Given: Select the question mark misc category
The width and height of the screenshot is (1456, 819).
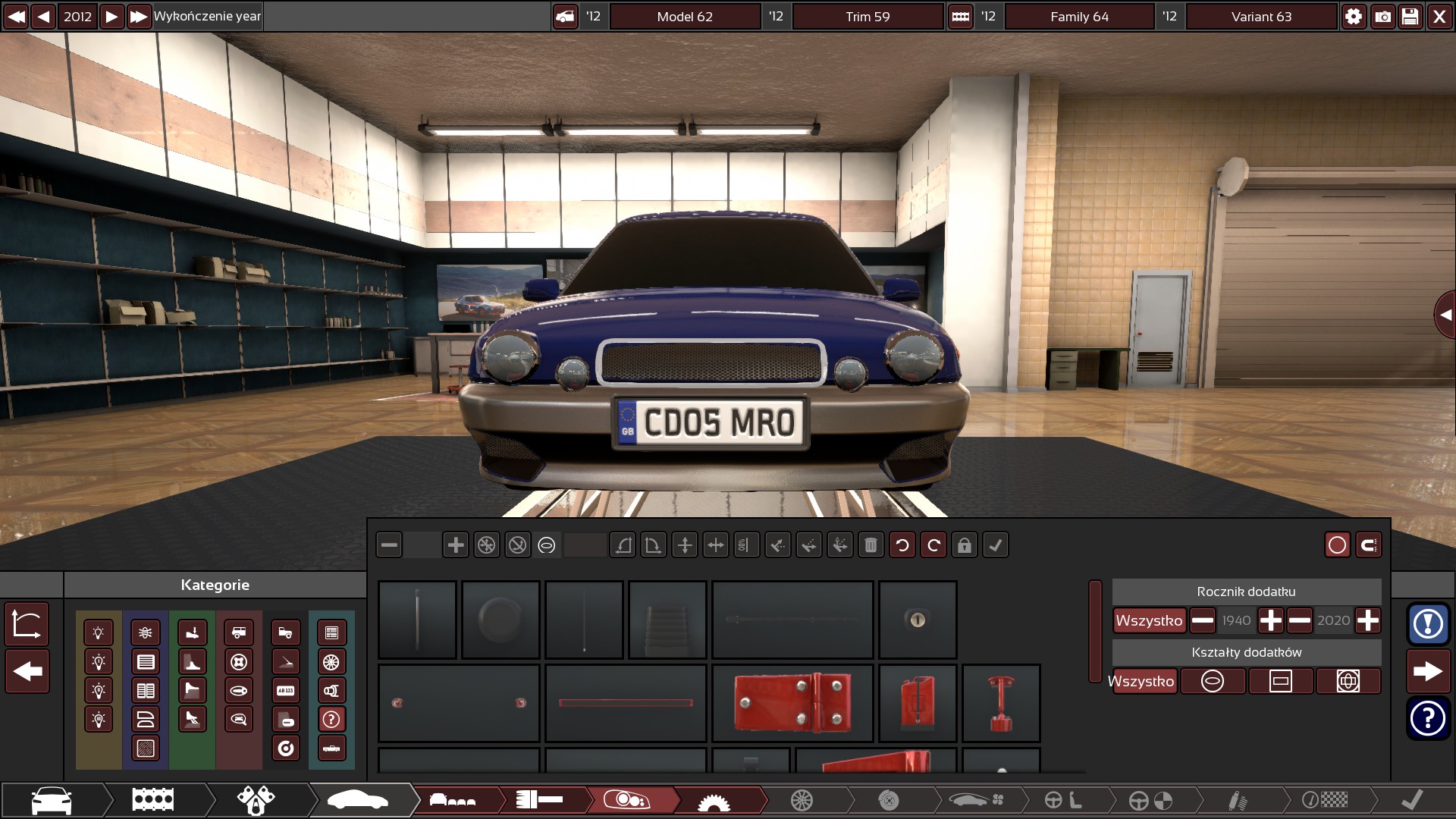Looking at the screenshot, I should click(331, 719).
